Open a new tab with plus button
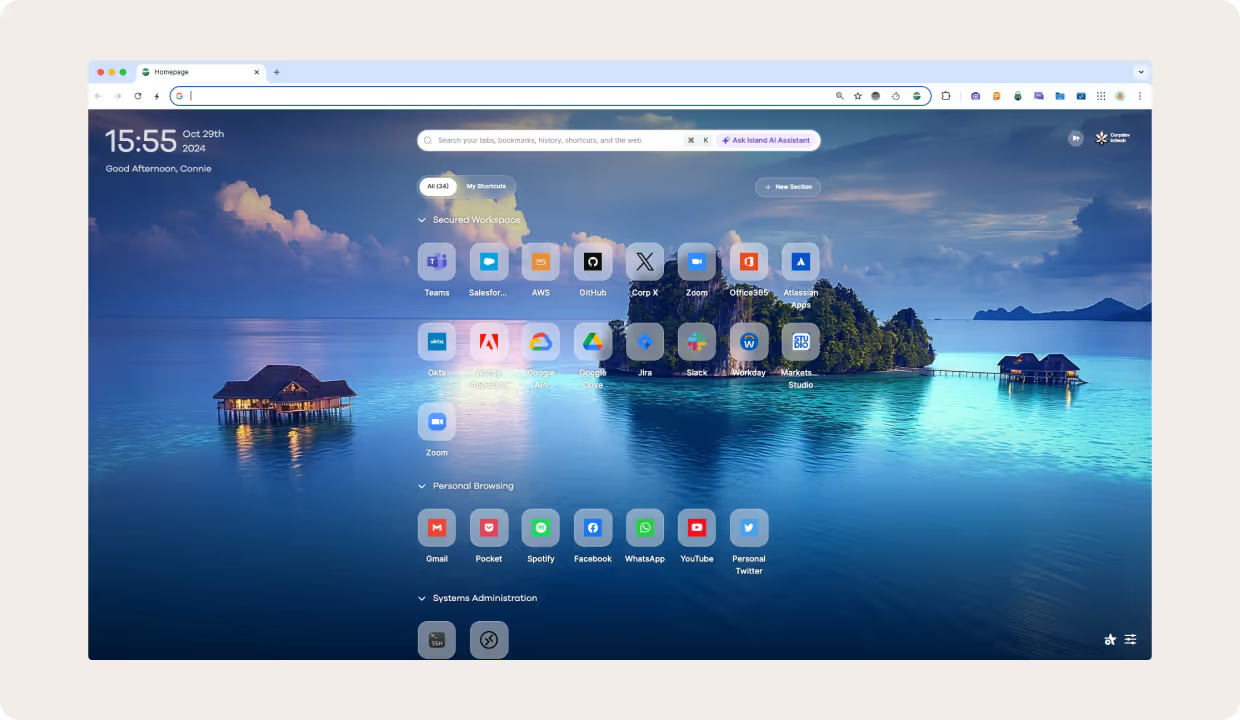This screenshot has height=720, width=1240. click(277, 72)
